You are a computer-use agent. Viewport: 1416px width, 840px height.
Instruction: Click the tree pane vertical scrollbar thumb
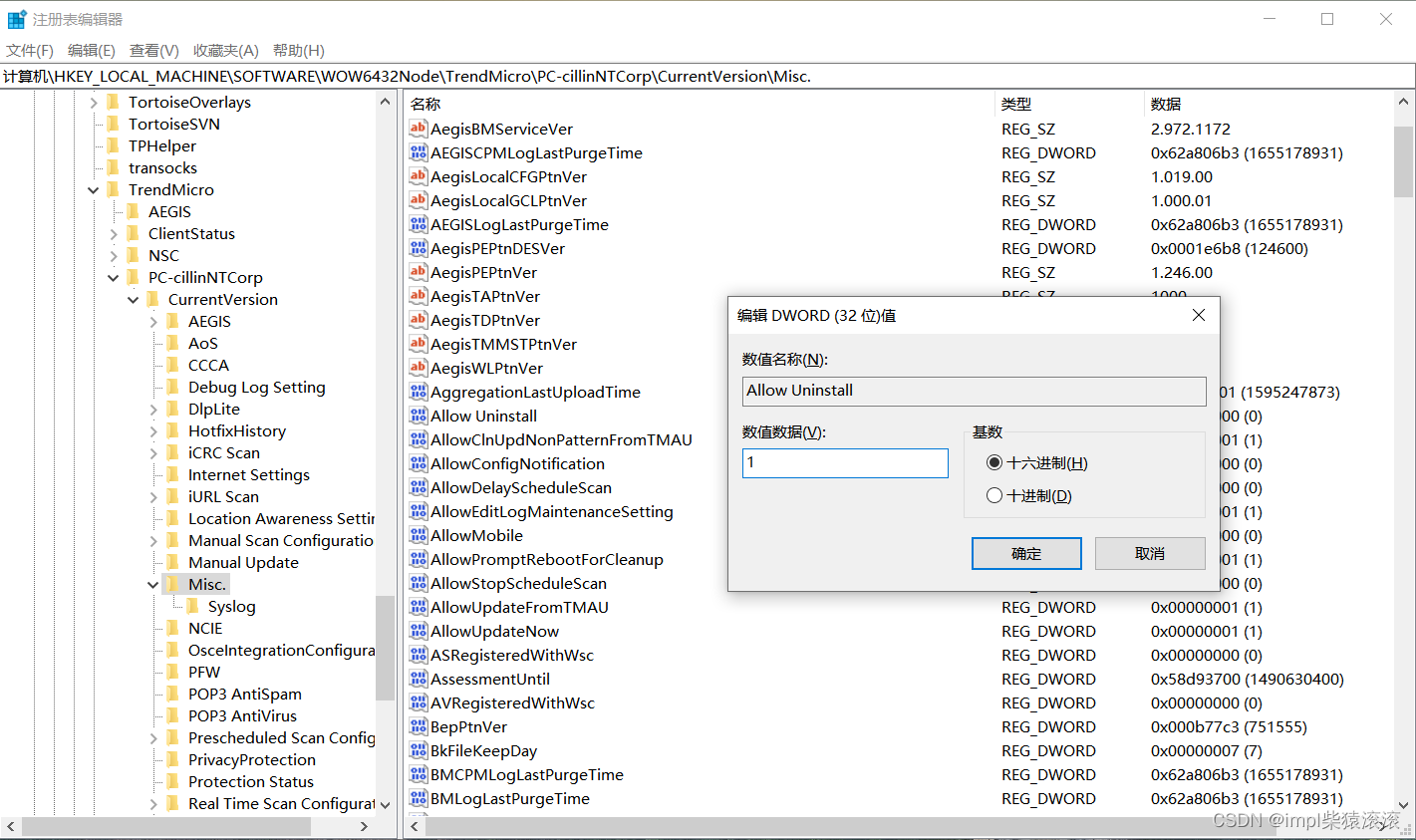click(x=385, y=648)
